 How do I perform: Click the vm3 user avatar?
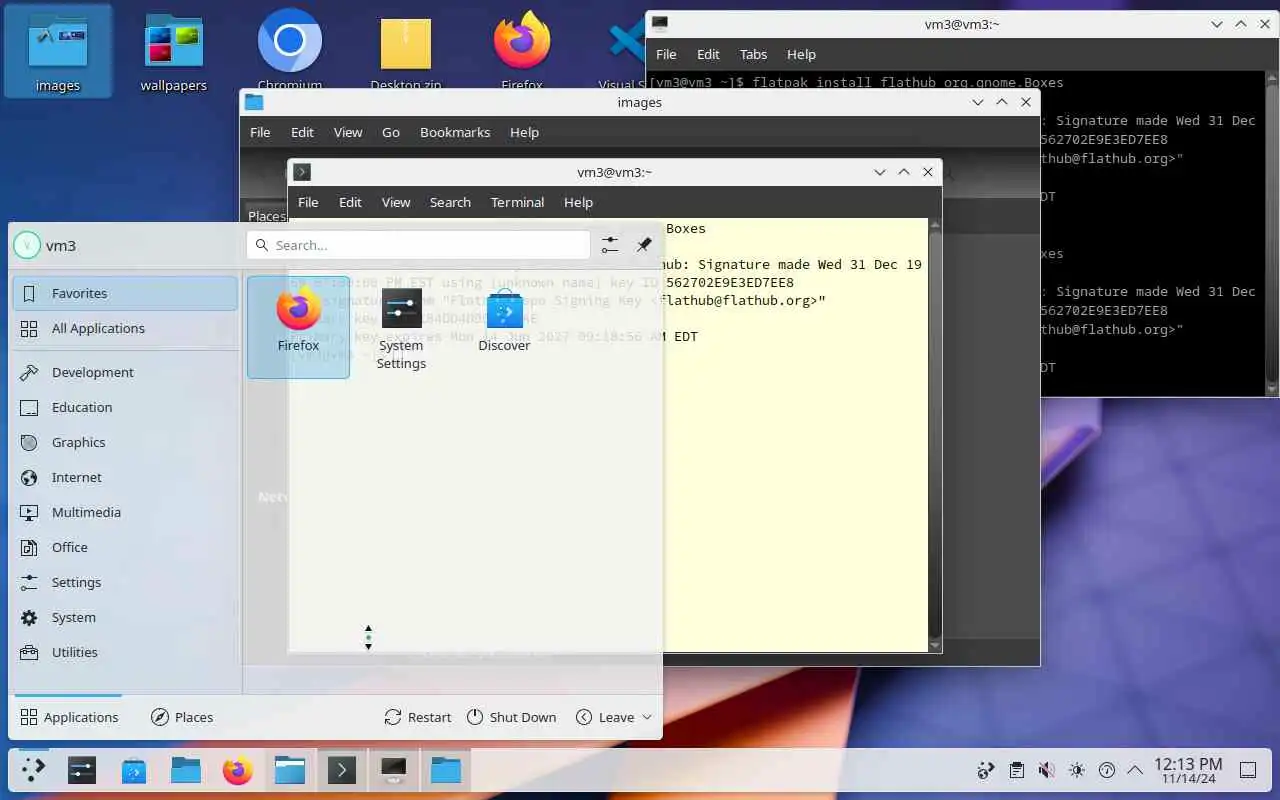point(27,245)
